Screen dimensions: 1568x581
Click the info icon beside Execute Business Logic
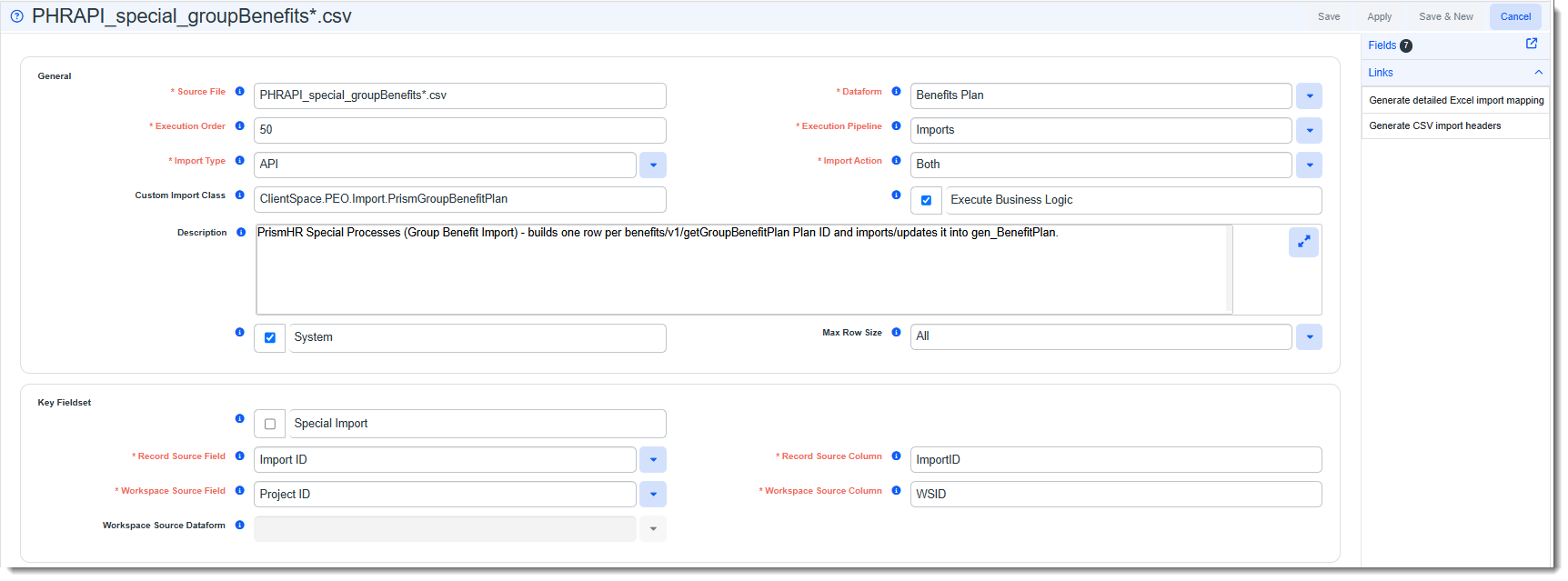click(x=897, y=195)
